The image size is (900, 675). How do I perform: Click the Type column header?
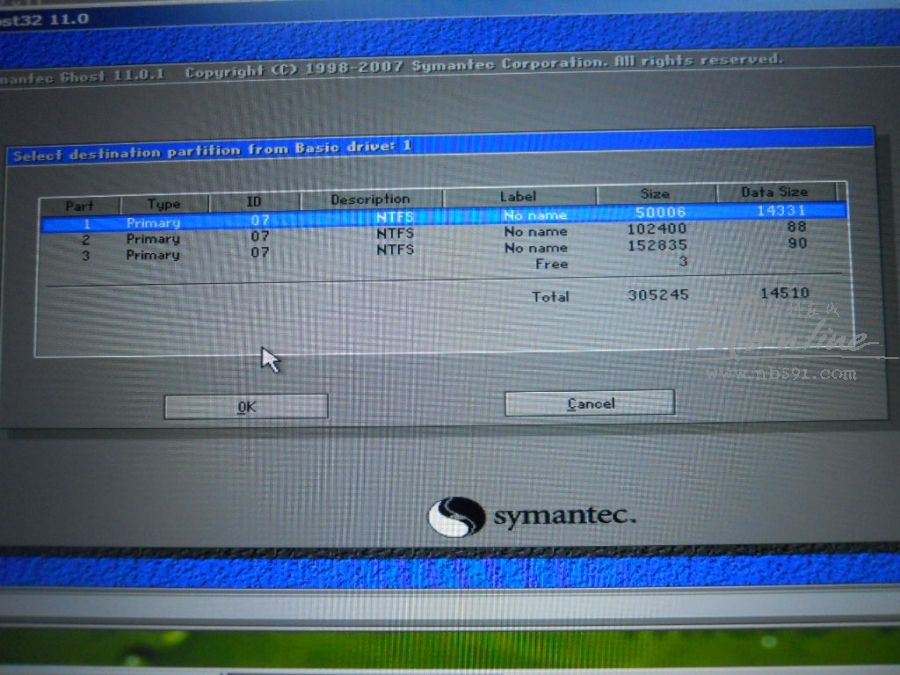(x=164, y=204)
